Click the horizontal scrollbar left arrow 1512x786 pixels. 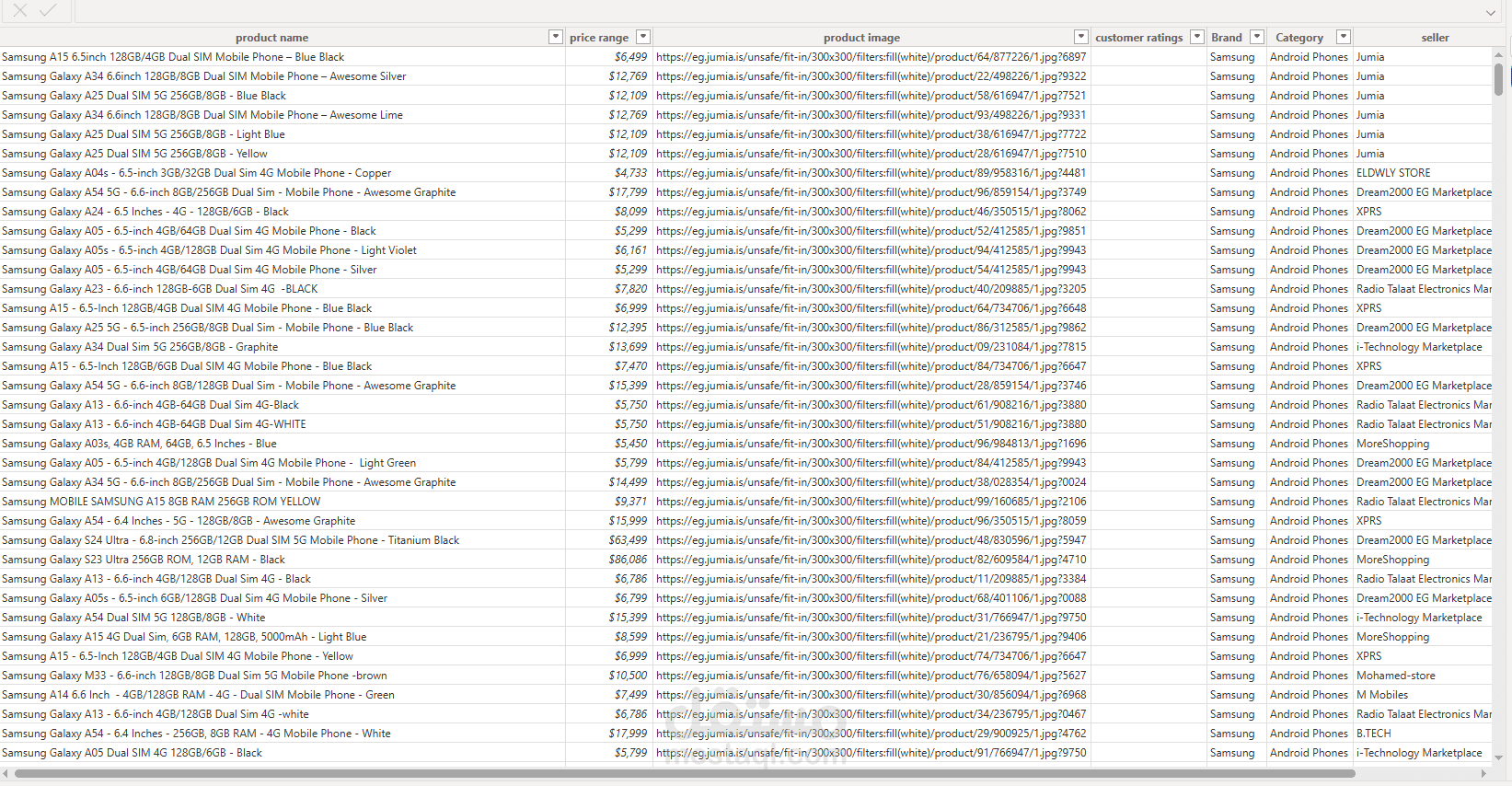tap(6, 774)
